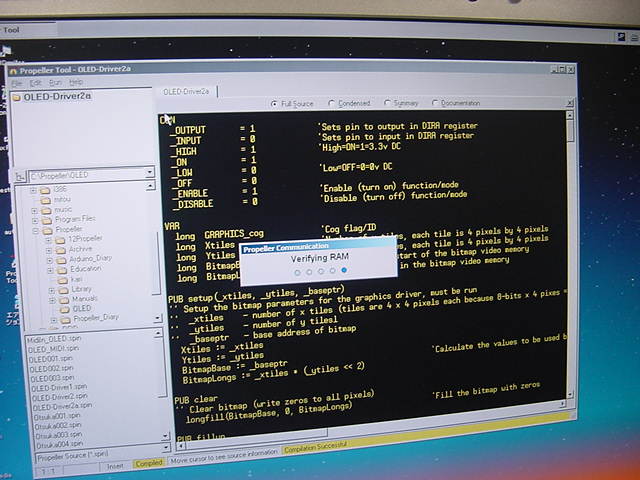Open file Otsuka001.spin in list
This screenshot has height=480, width=640.
(x=57, y=416)
